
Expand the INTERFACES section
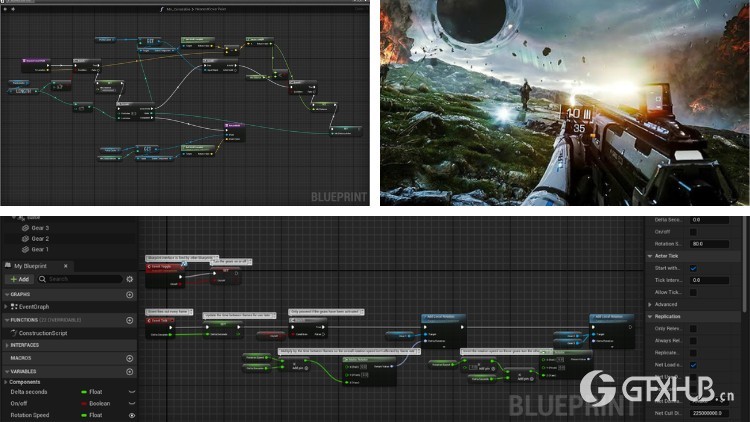[x=7, y=345]
